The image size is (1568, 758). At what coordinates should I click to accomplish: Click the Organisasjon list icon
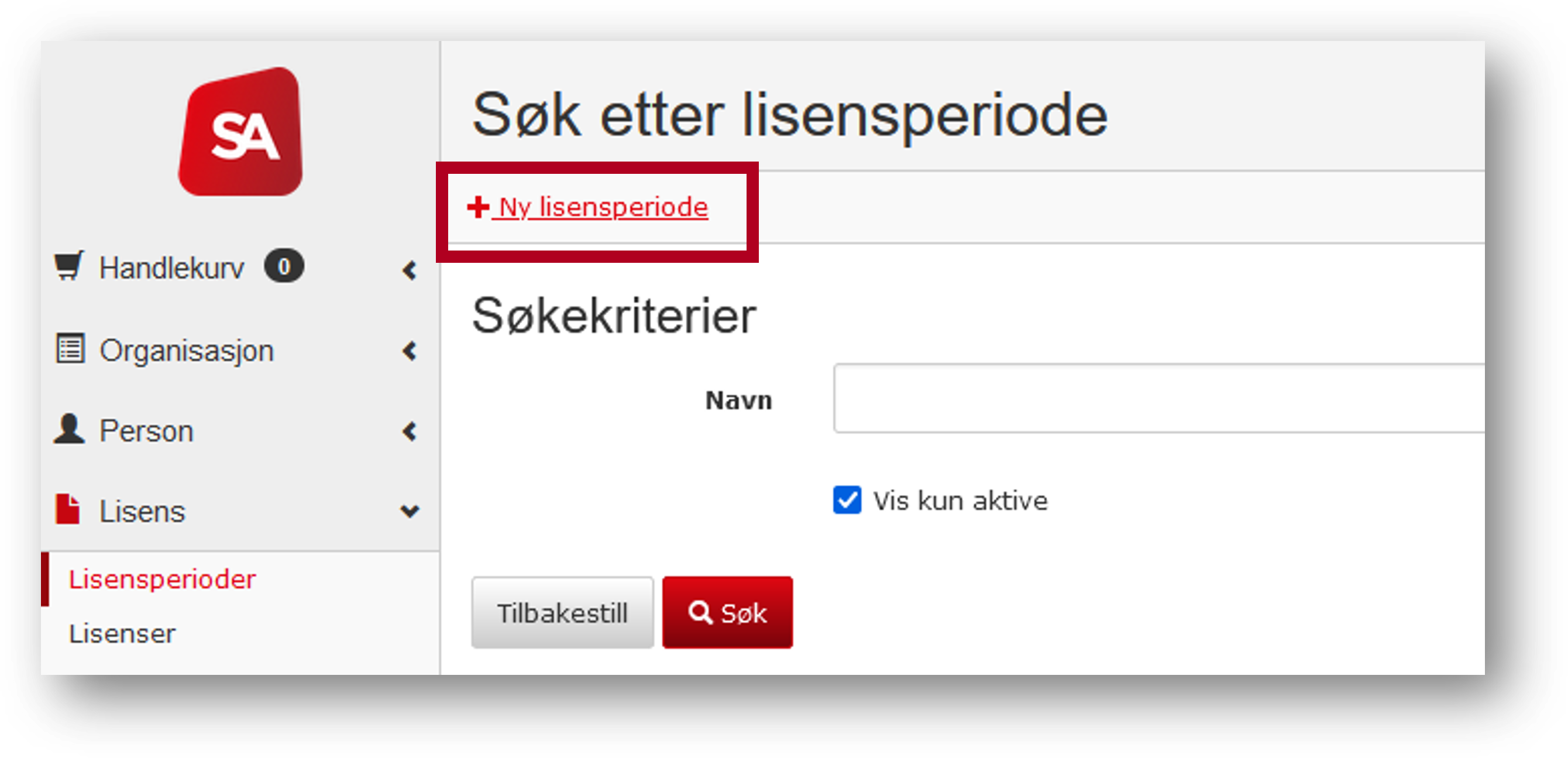pyautogui.click(x=70, y=349)
